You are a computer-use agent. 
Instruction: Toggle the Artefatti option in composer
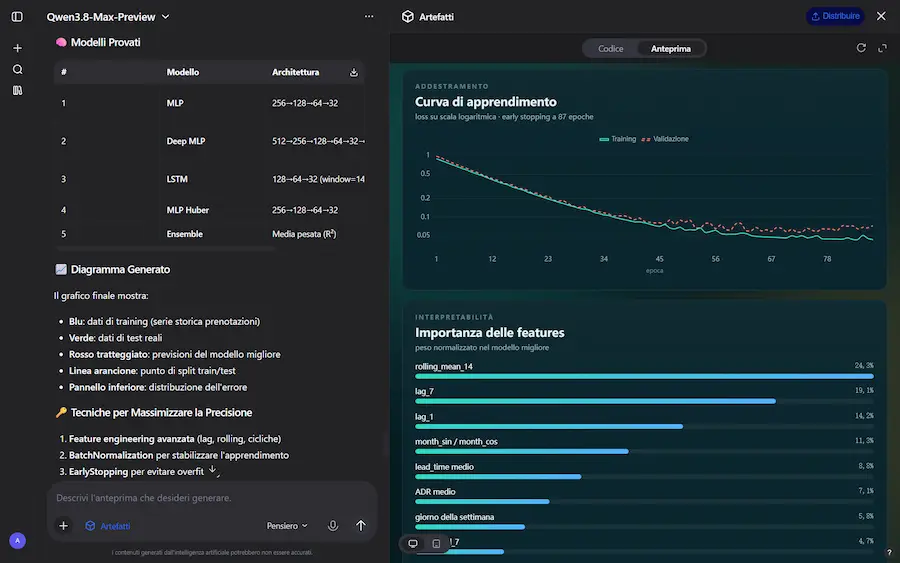[x=107, y=526]
